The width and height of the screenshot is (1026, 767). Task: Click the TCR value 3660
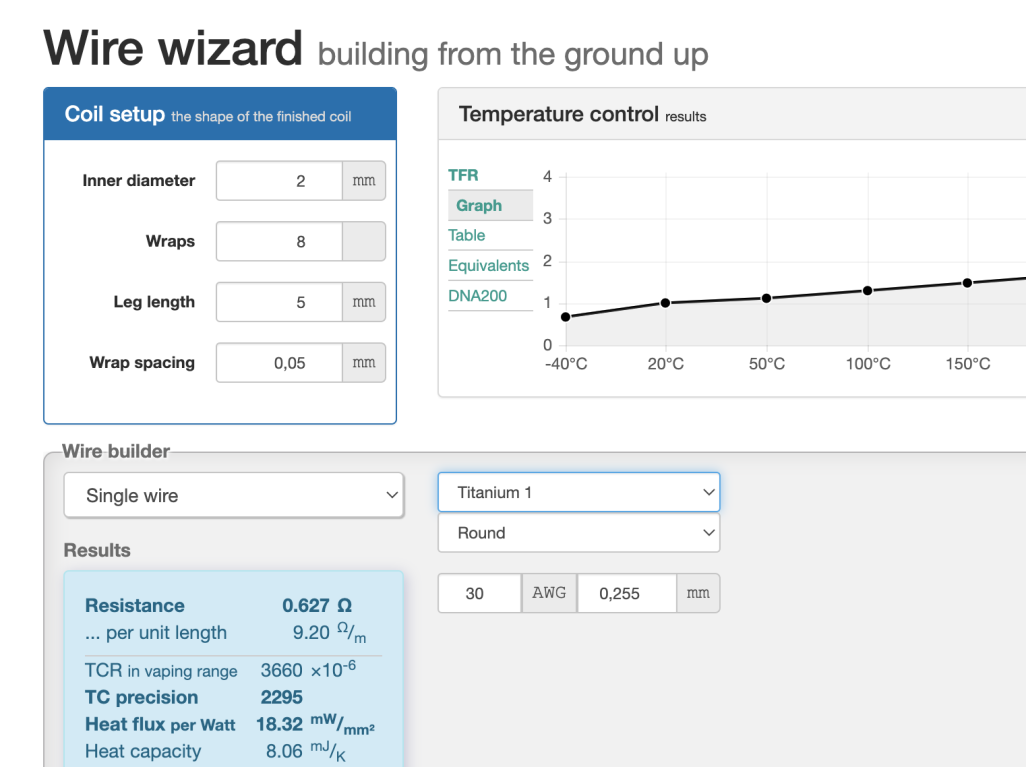click(281, 670)
